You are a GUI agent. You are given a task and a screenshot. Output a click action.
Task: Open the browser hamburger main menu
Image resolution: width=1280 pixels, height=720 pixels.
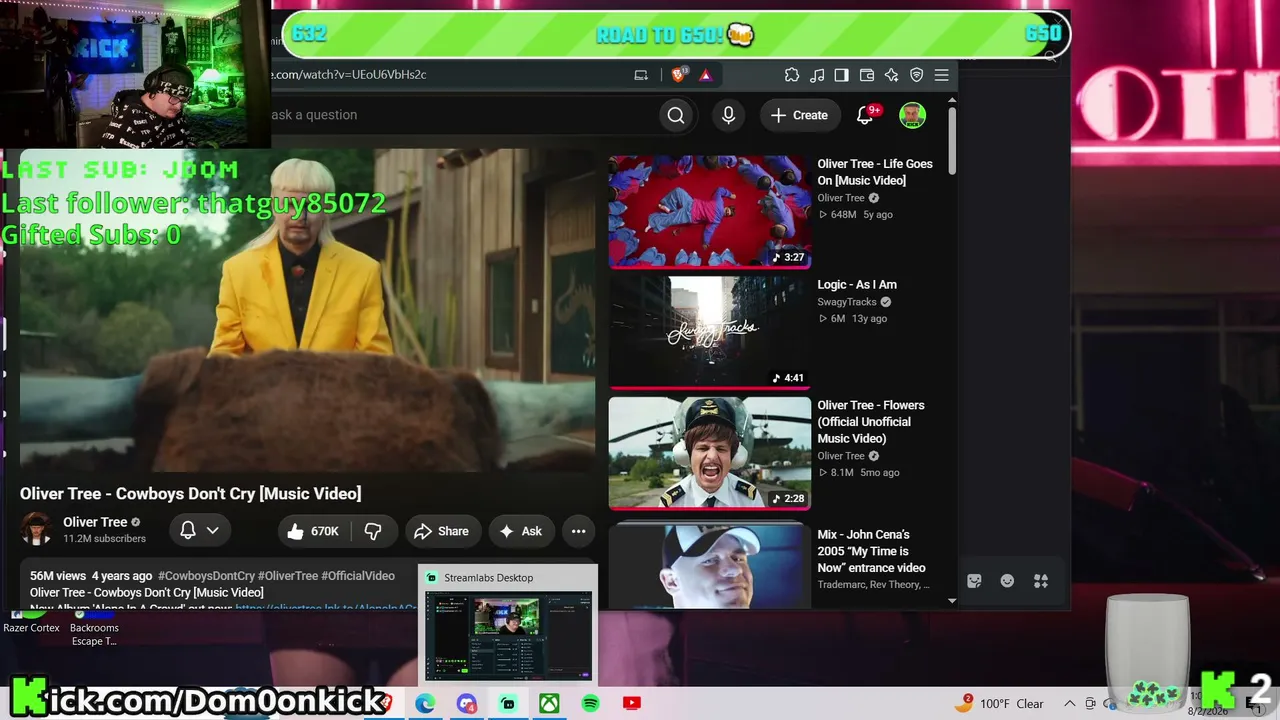[941, 75]
